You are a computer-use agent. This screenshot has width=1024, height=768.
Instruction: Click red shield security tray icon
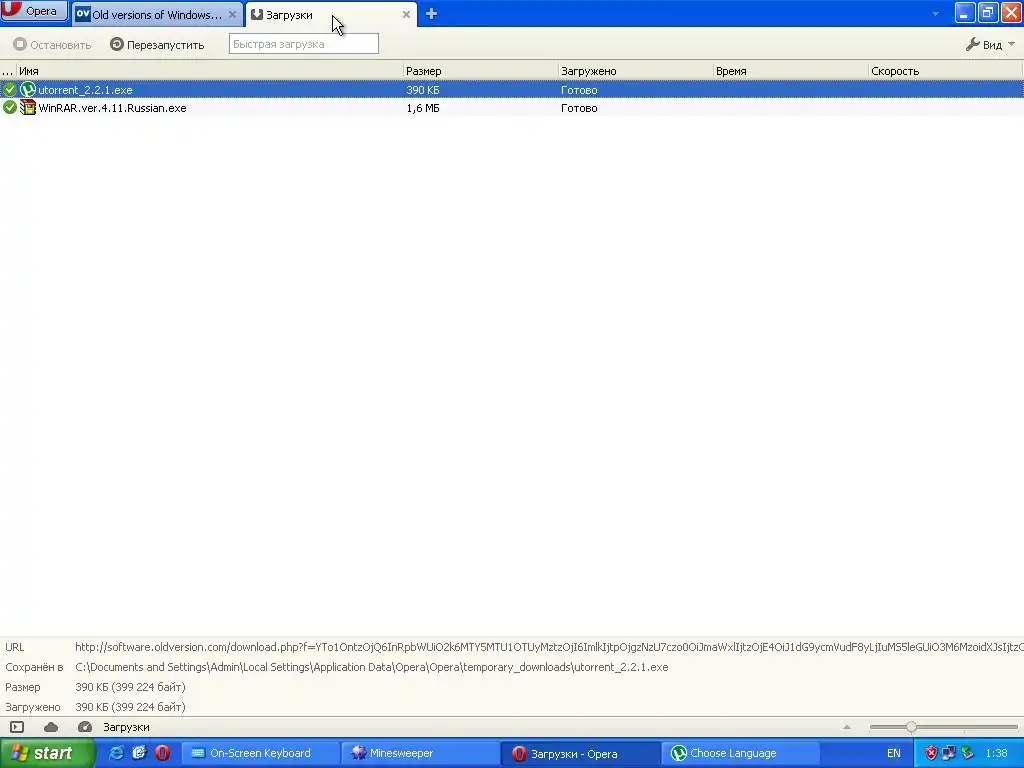tap(932, 753)
